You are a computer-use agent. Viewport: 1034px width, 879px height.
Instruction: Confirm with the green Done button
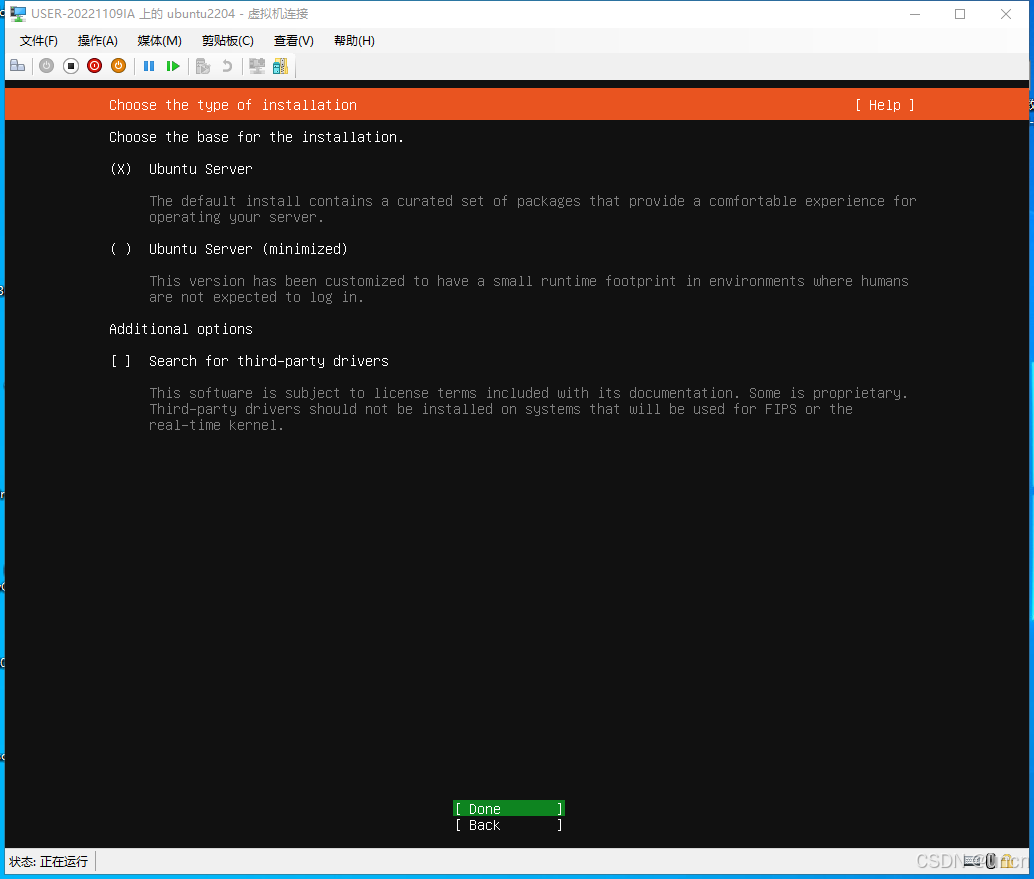(x=508, y=809)
